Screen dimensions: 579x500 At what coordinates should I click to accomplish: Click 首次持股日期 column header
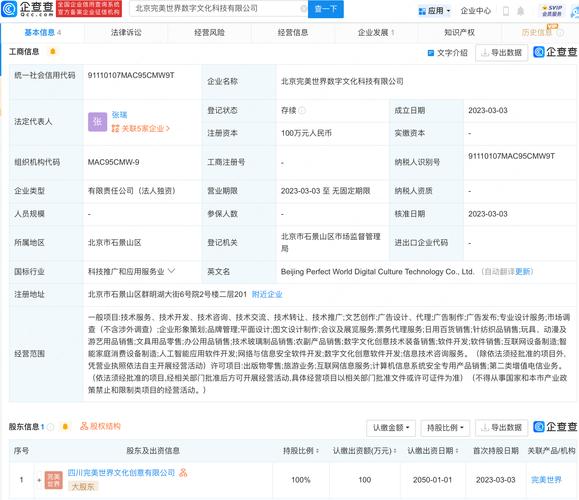pyautogui.click(x=496, y=451)
